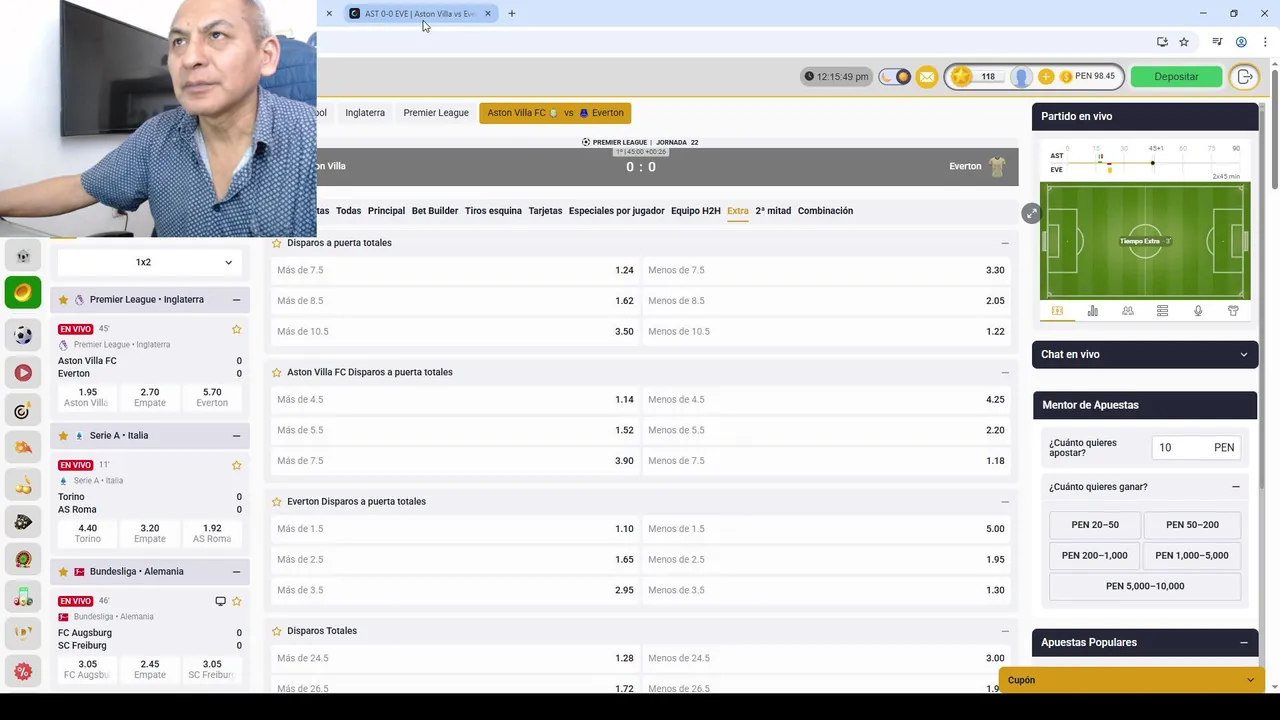Collapse the Apuestas Populares panel

(1244, 643)
